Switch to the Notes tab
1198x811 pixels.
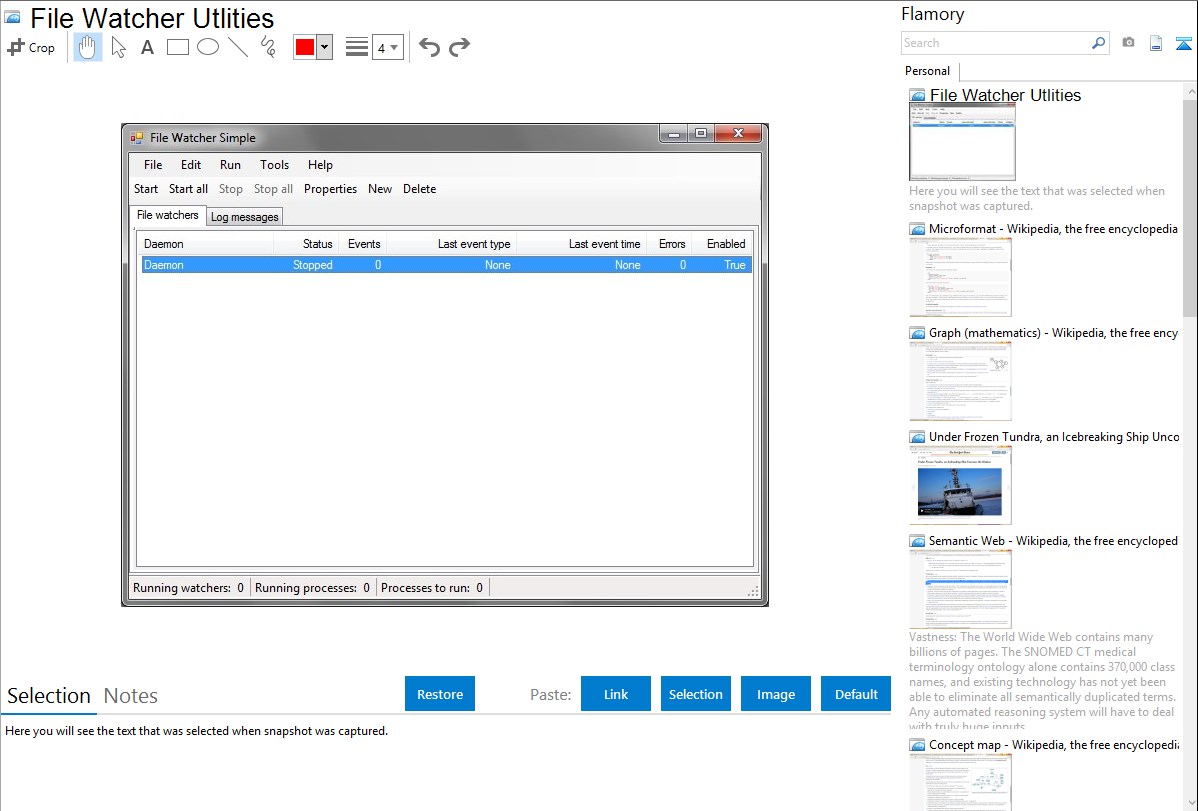pyautogui.click(x=131, y=696)
